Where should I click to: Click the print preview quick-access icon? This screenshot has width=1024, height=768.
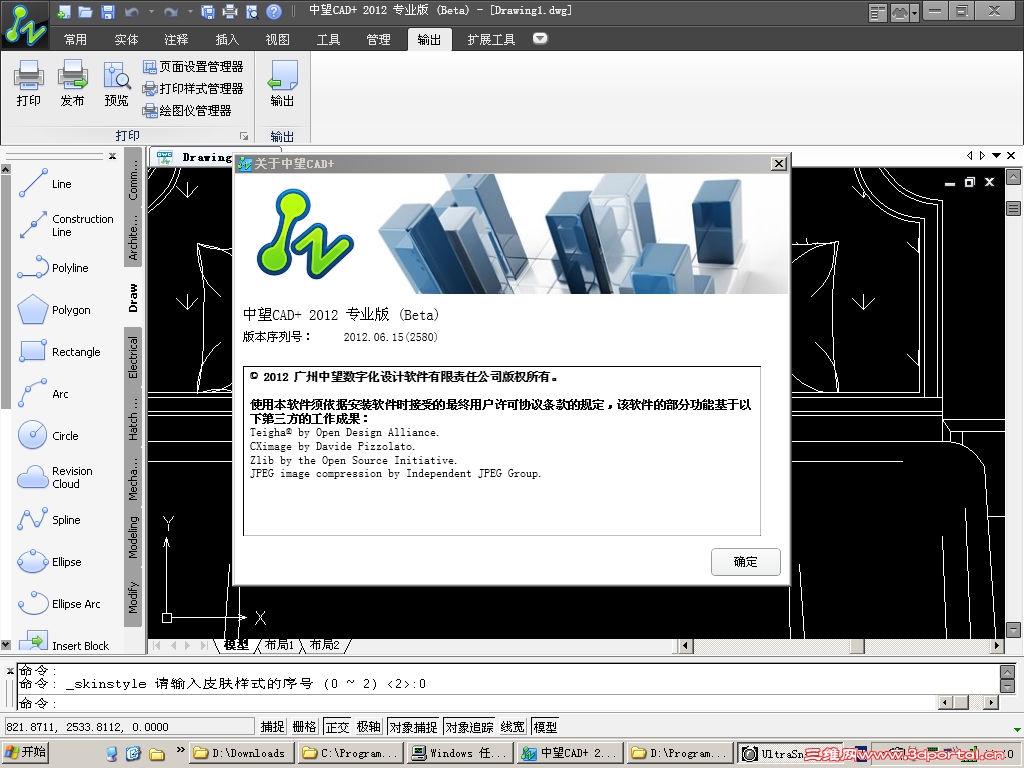click(x=251, y=11)
